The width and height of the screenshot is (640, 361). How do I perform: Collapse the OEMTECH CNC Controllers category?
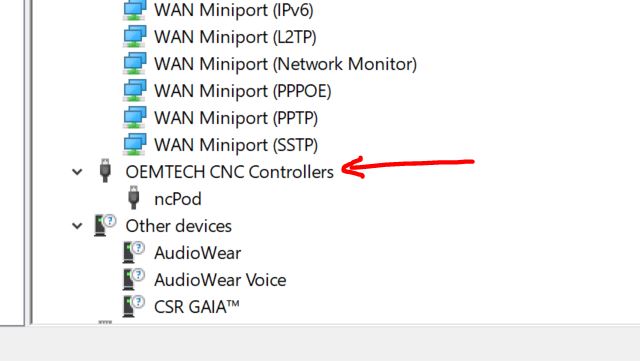(77, 172)
